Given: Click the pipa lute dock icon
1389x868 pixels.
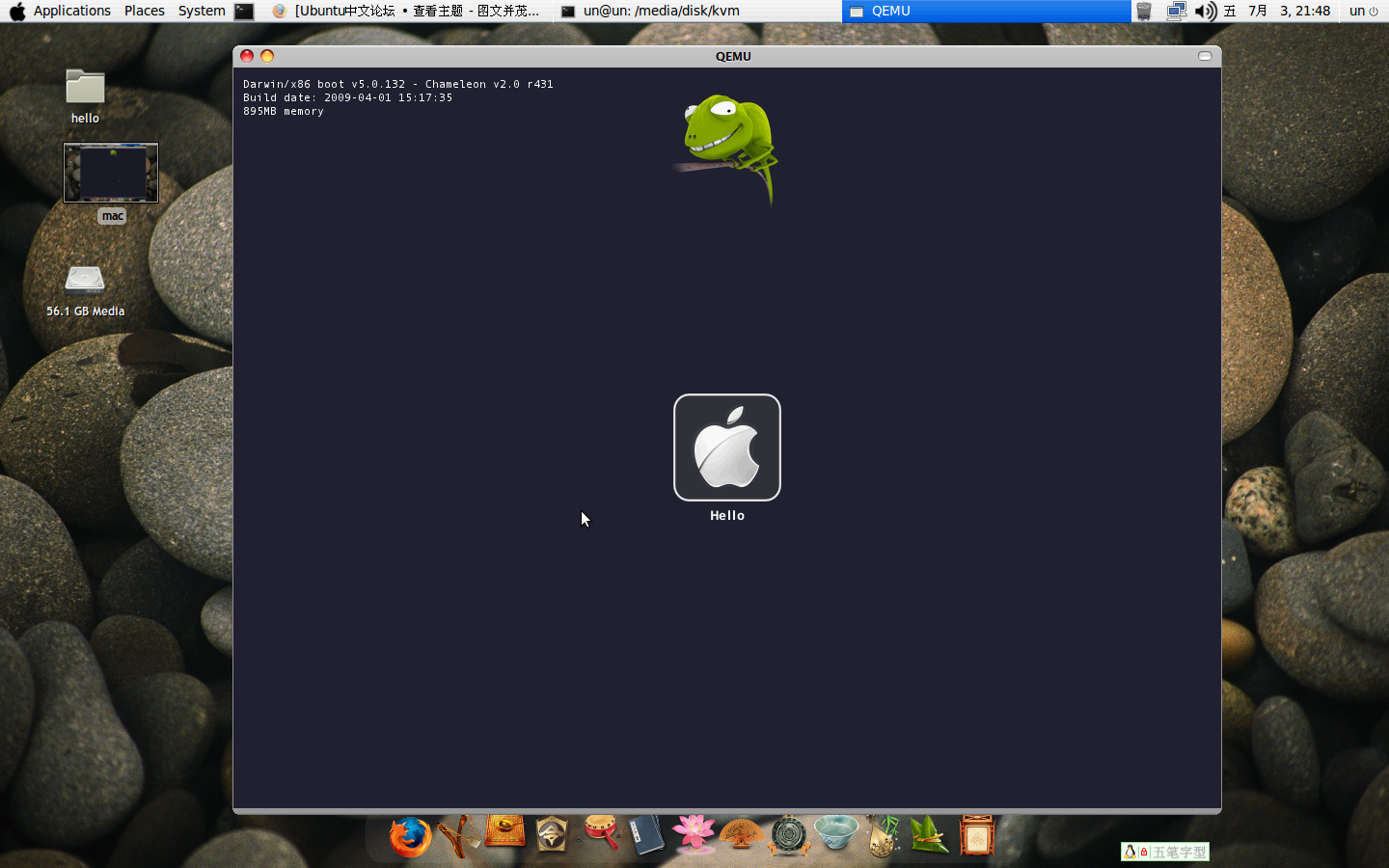Looking at the screenshot, I should pos(883,836).
